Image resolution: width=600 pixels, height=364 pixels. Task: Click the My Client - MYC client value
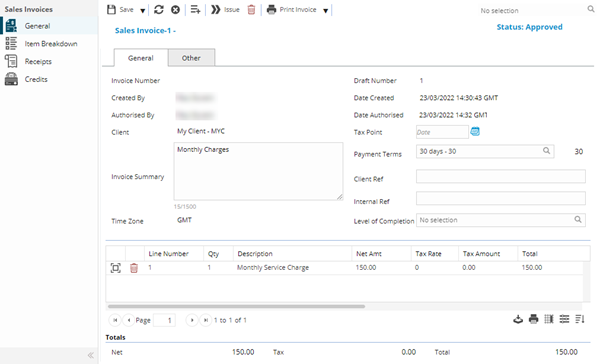(x=201, y=131)
